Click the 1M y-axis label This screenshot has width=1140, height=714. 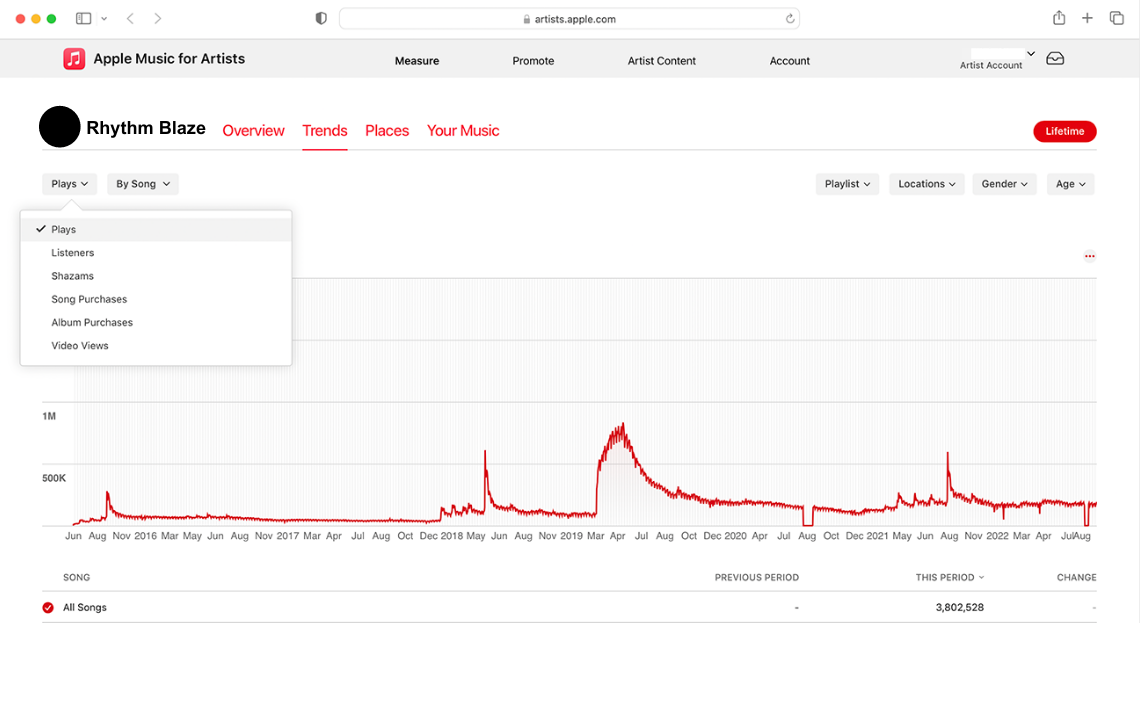[x=49, y=416]
